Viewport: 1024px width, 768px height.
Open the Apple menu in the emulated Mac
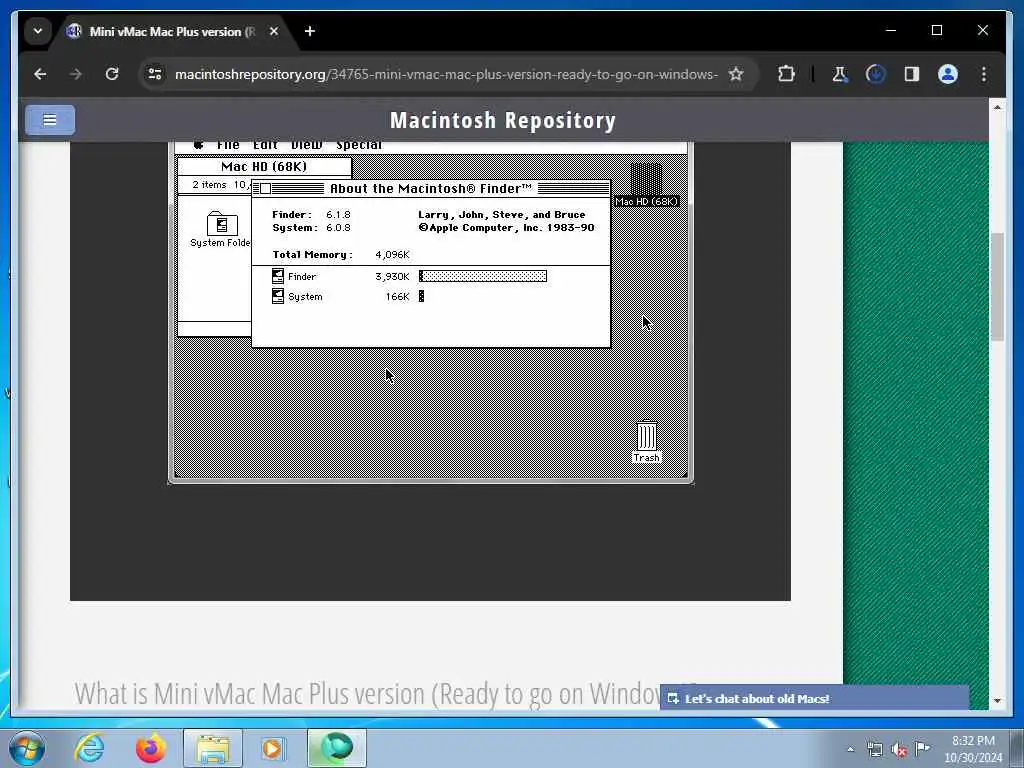pyautogui.click(x=199, y=145)
